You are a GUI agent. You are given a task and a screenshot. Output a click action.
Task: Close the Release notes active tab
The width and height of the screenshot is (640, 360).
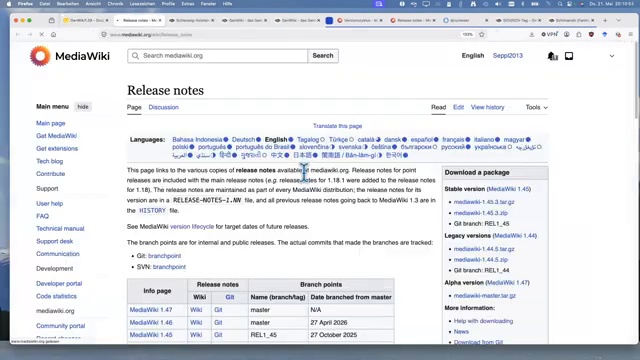(x=160, y=20)
